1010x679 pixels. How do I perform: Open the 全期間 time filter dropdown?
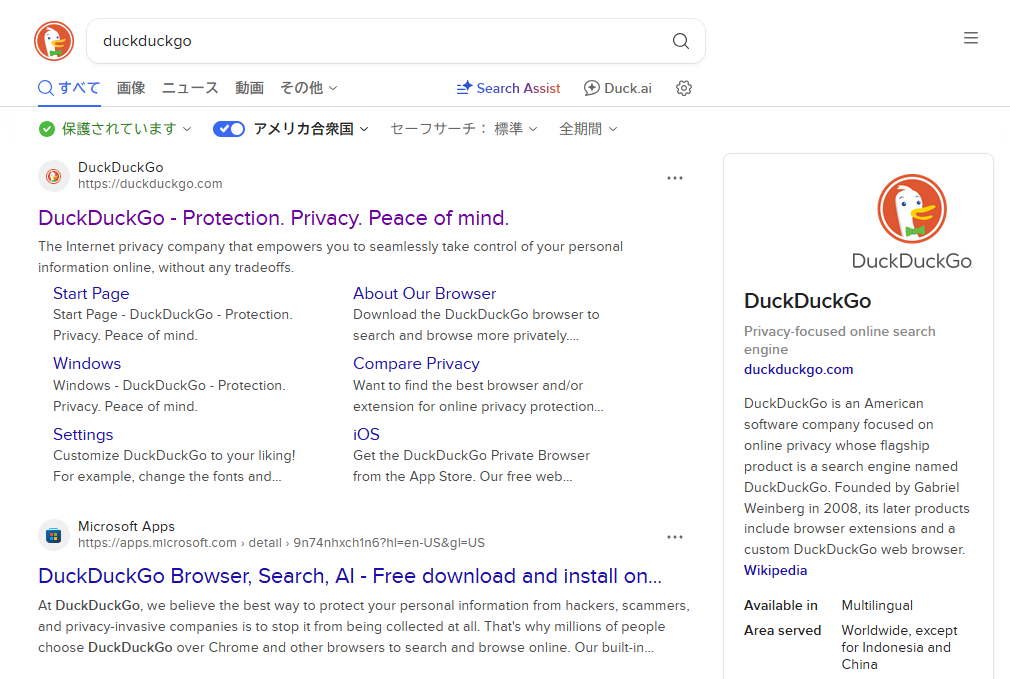588,129
